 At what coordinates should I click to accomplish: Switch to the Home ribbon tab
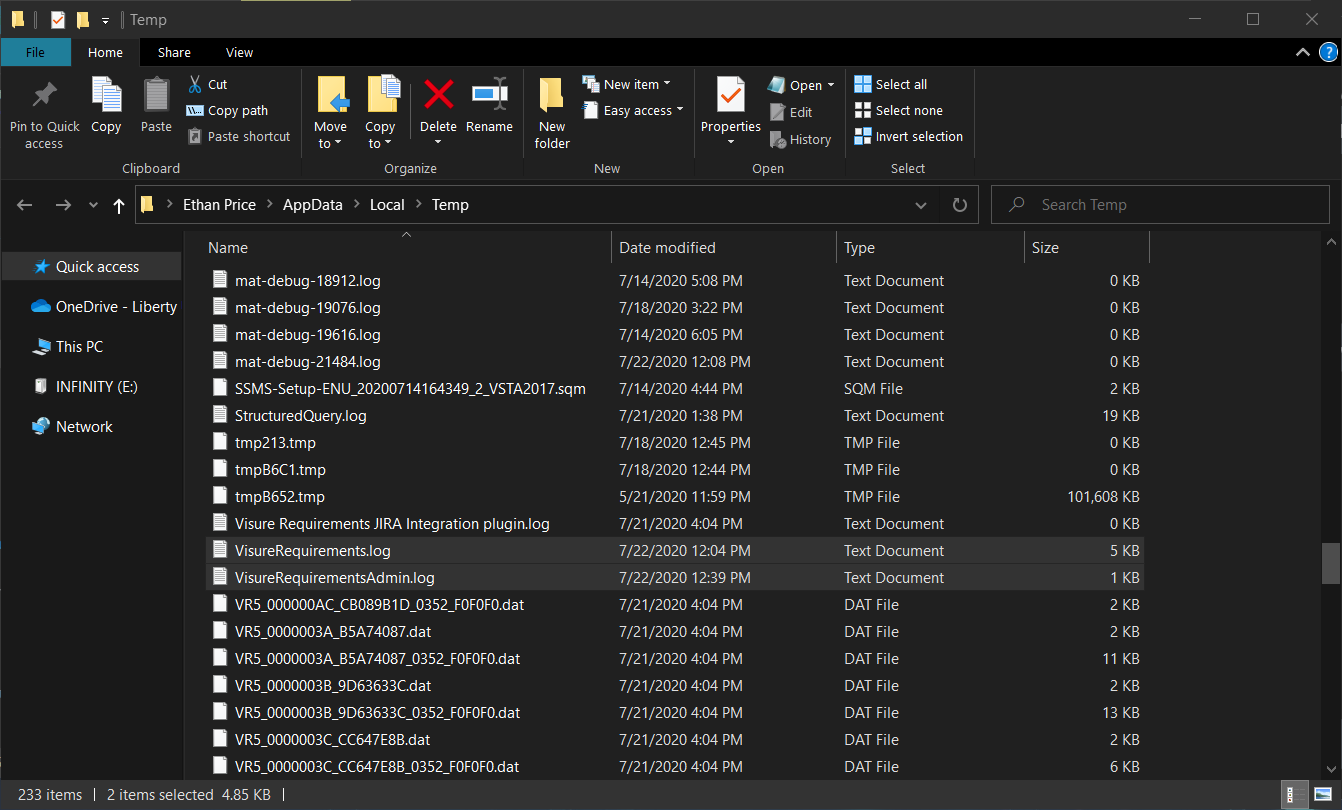pos(105,53)
